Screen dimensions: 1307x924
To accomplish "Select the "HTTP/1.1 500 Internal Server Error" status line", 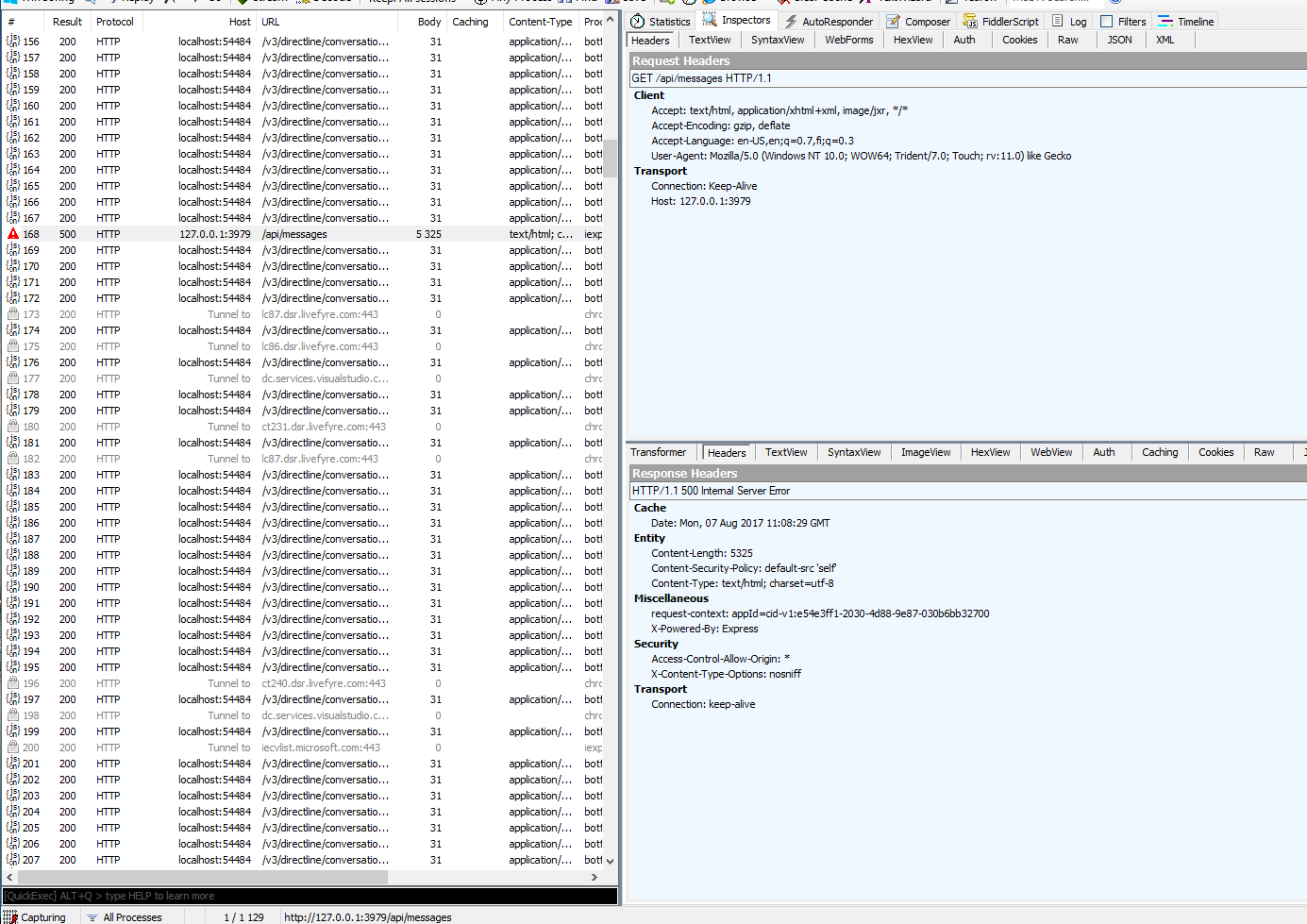I will [711, 491].
